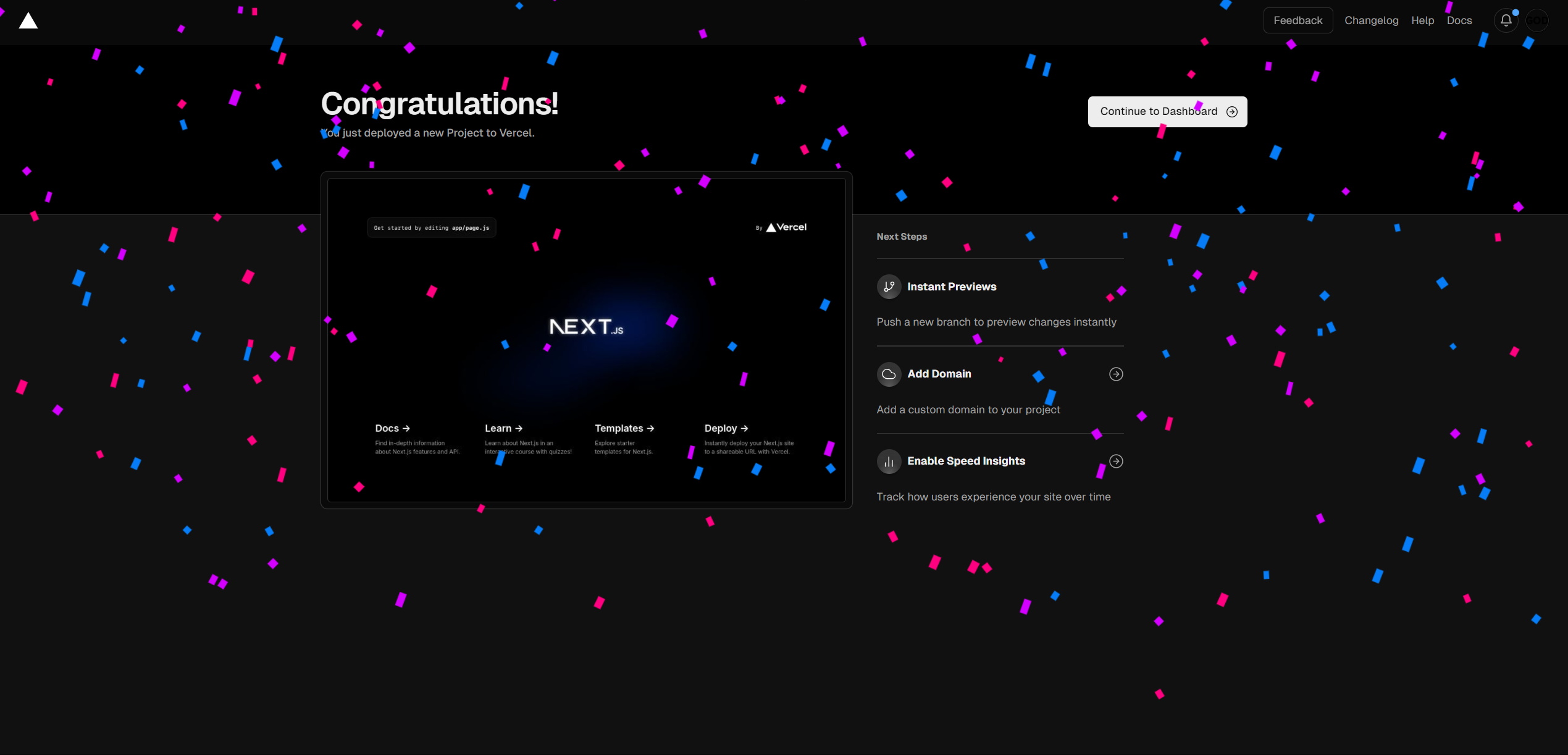This screenshot has height=755, width=1568.
Task: Open the Changelog menu item
Action: (1371, 20)
